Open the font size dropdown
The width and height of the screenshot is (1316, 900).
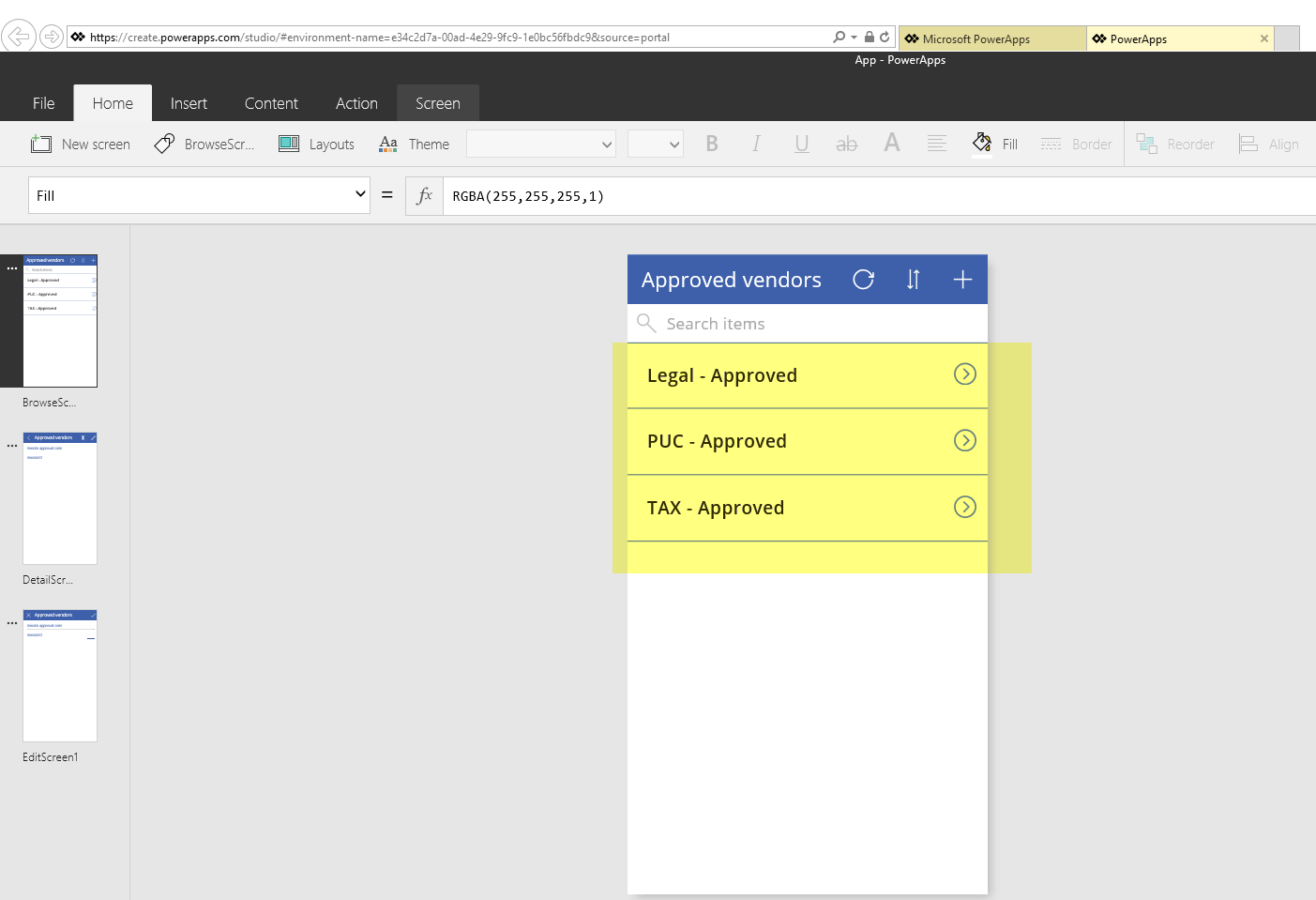(x=655, y=144)
